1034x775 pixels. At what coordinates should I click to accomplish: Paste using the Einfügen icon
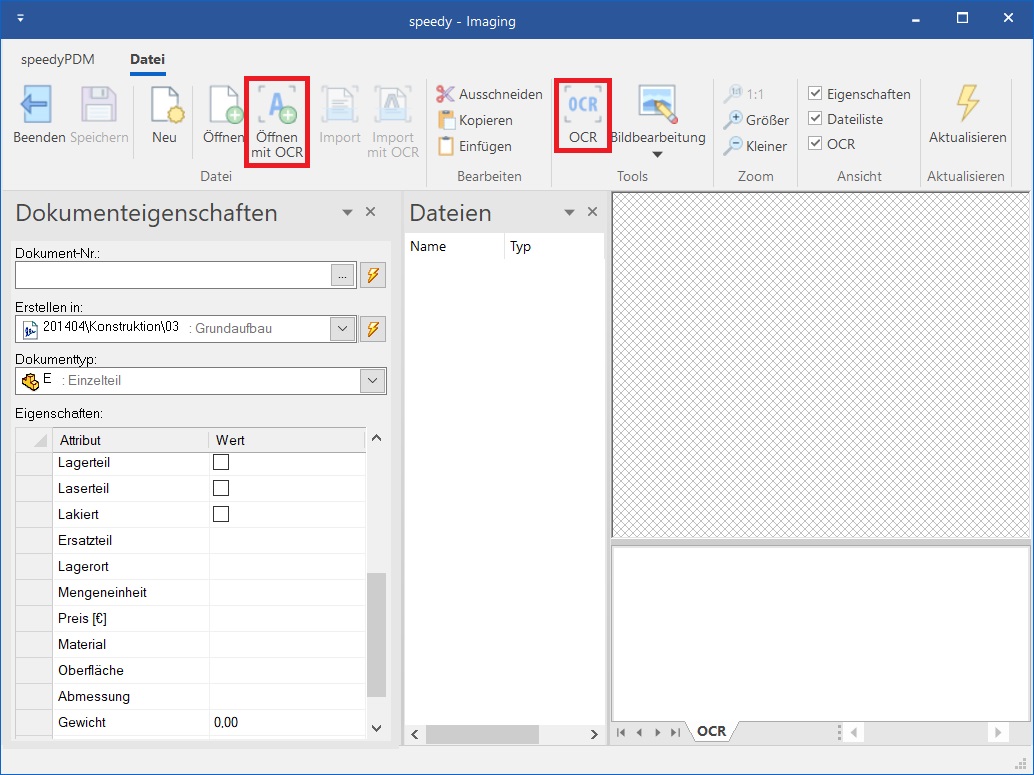click(446, 146)
